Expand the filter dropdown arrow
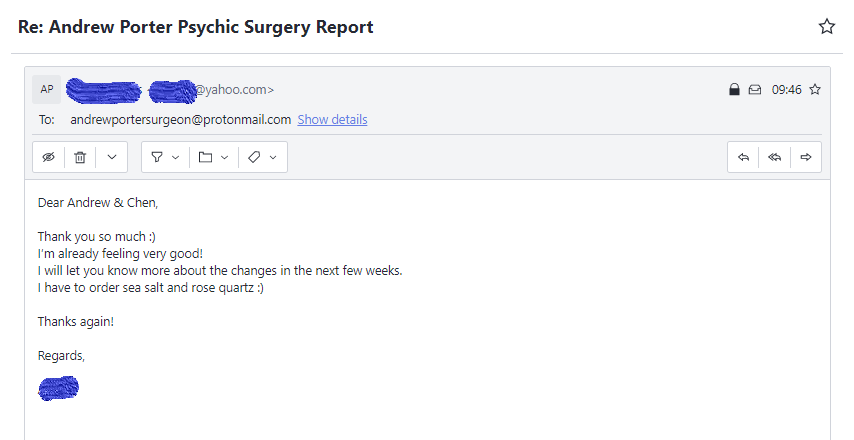Screen dimensions: 854x440 point(175,157)
